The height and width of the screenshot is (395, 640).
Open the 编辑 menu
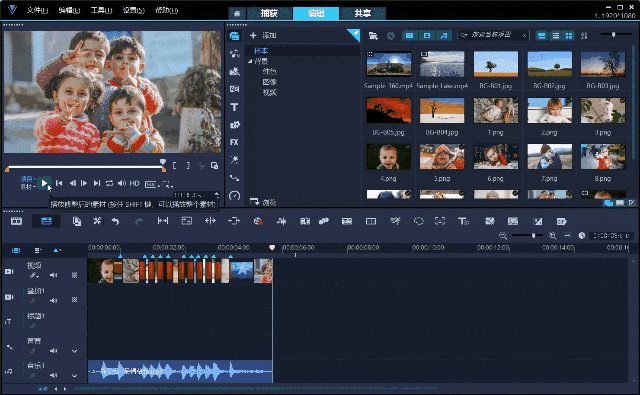click(69, 10)
